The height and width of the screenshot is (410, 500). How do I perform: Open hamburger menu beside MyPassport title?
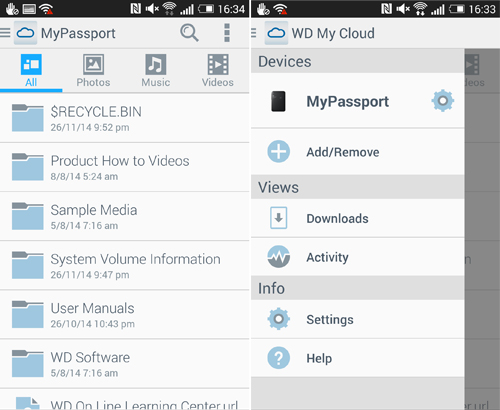click(x=5, y=33)
